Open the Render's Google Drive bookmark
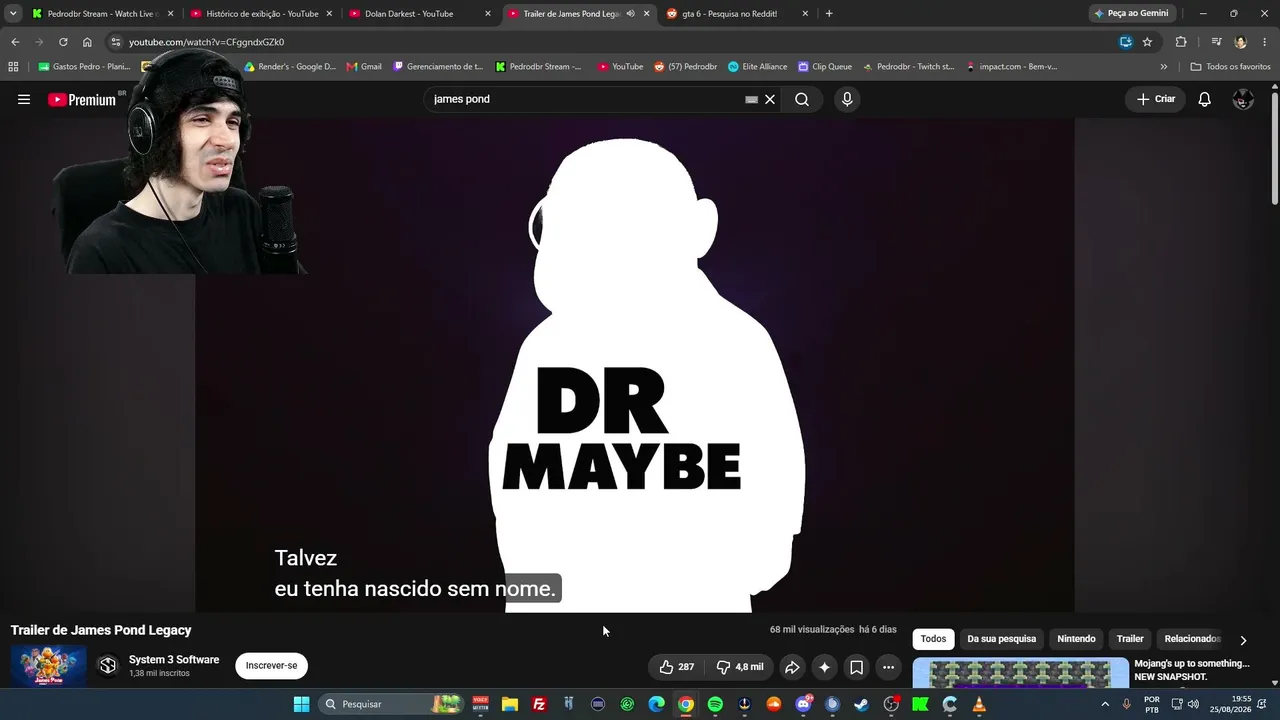The image size is (1280, 720). pos(290,67)
